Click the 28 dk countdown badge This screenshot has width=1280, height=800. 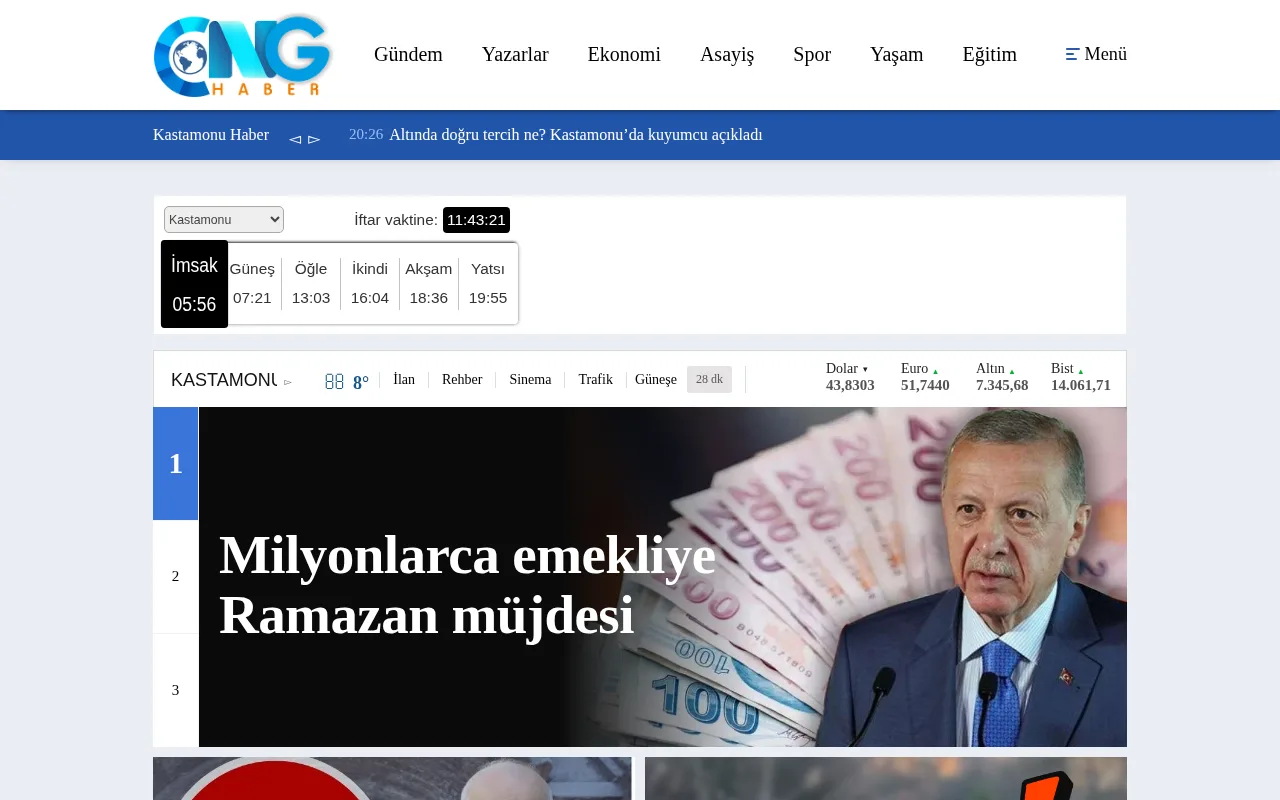pyautogui.click(x=709, y=379)
